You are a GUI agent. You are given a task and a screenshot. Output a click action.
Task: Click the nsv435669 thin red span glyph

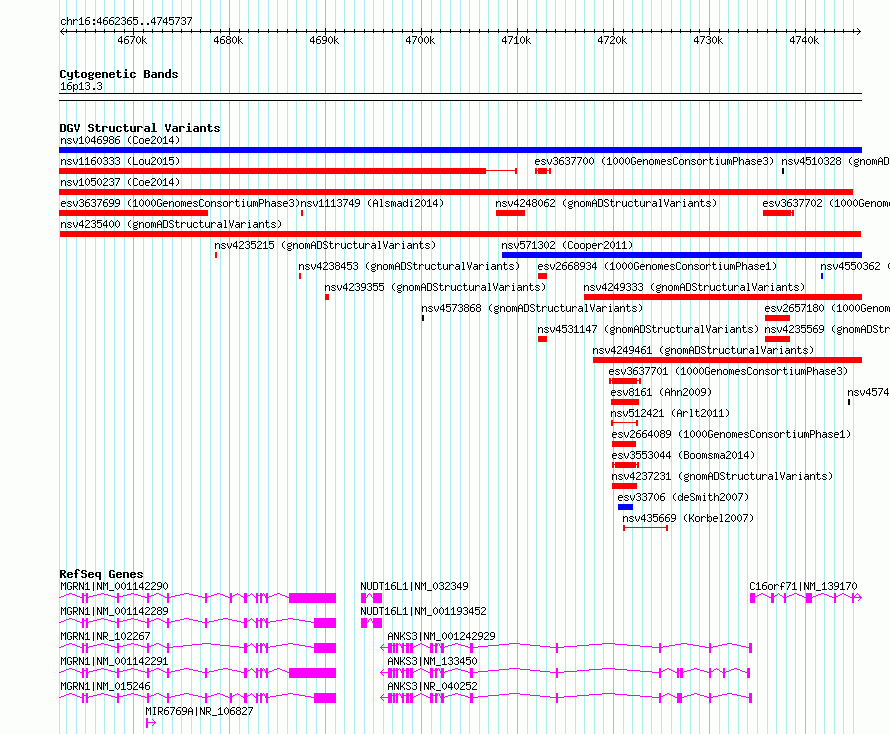click(646, 529)
